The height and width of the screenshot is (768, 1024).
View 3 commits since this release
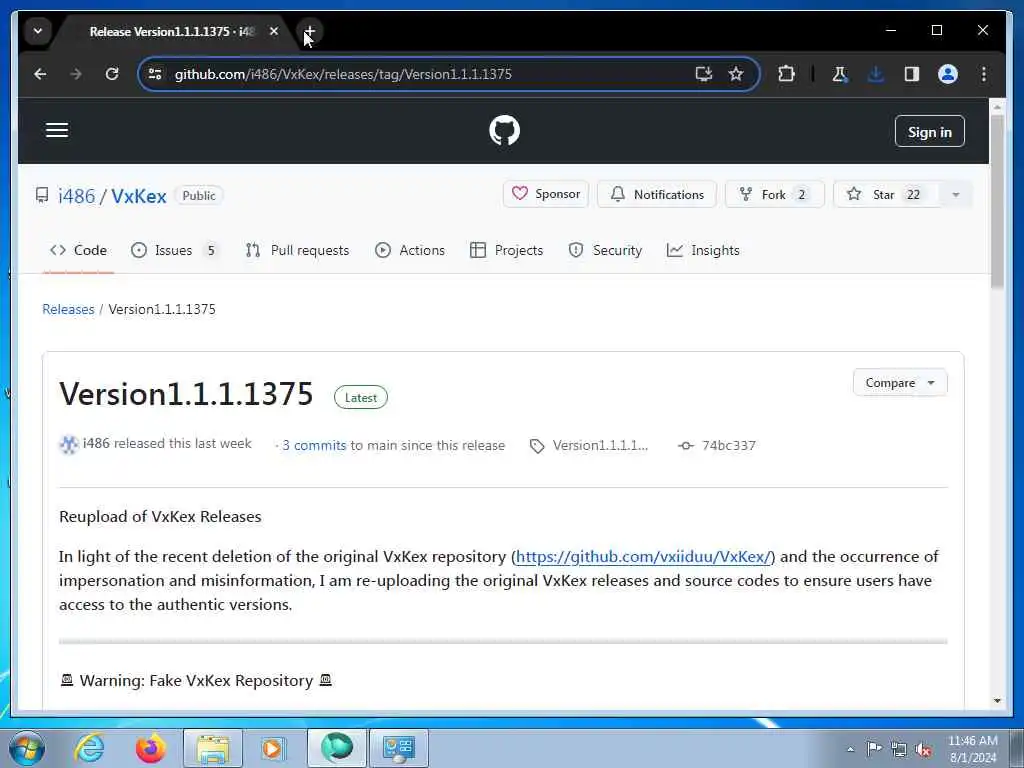314,445
